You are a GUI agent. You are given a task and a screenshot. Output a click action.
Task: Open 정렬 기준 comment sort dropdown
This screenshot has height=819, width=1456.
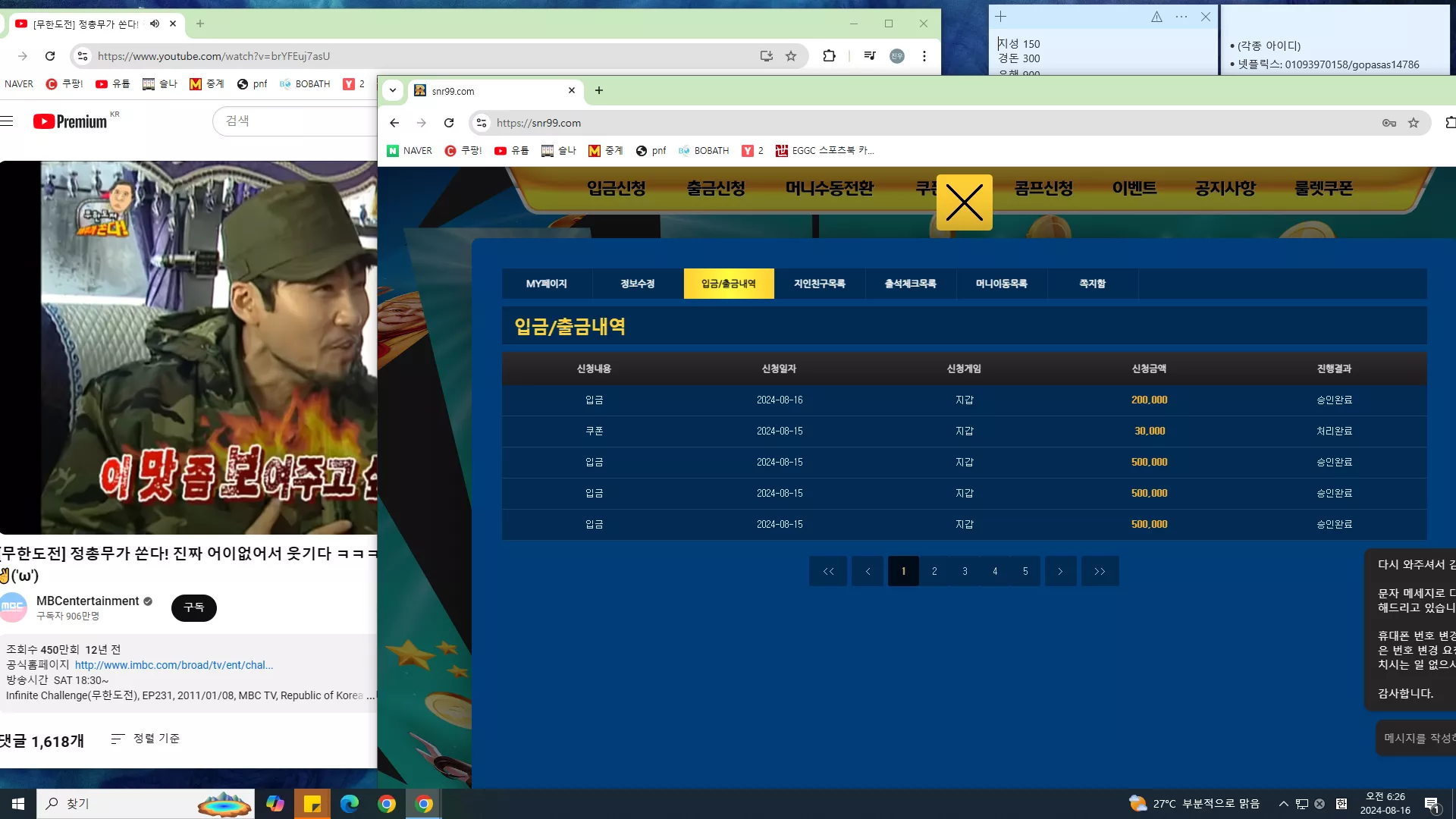pos(146,739)
